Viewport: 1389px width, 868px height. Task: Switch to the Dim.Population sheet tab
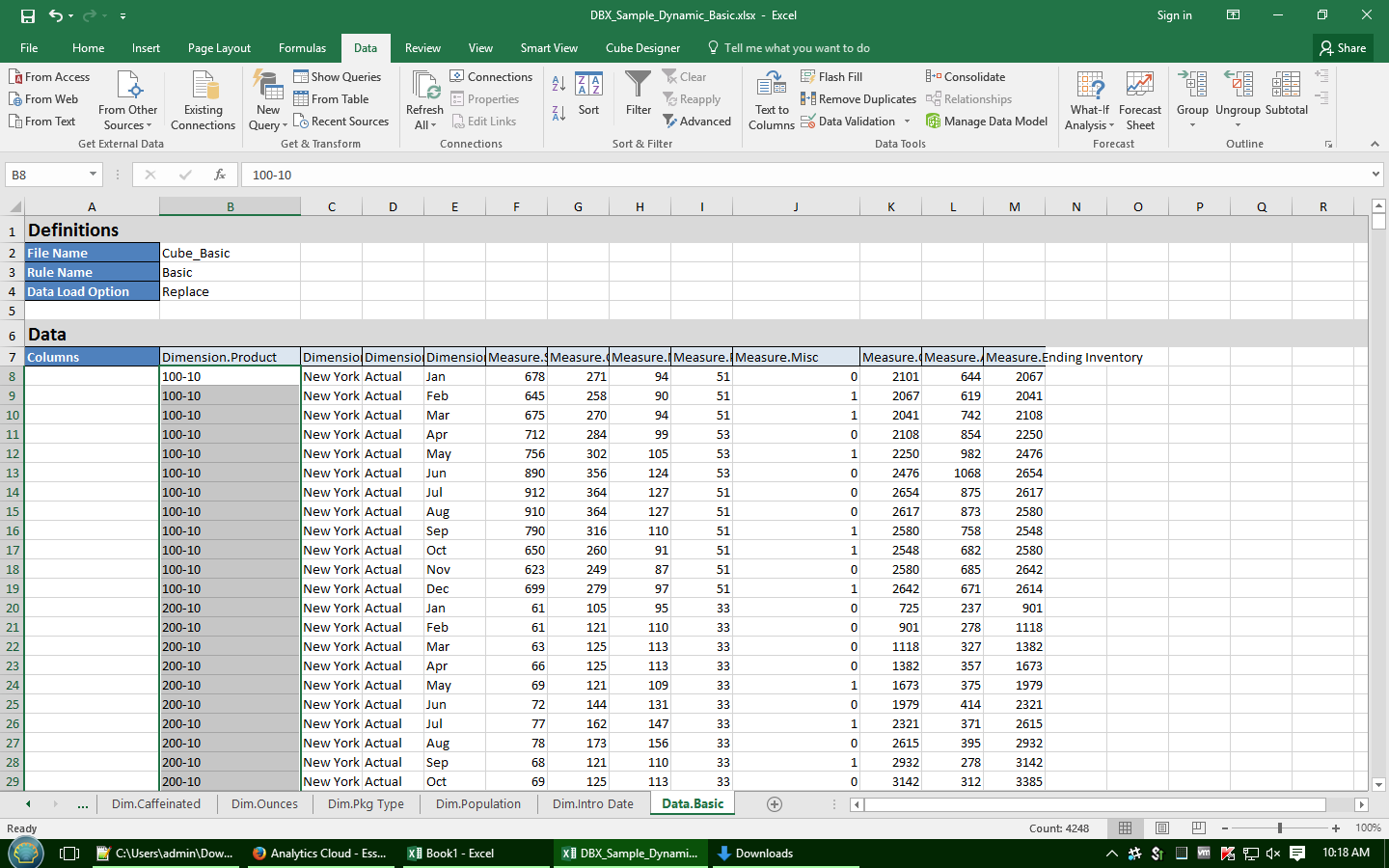point(477,804)
